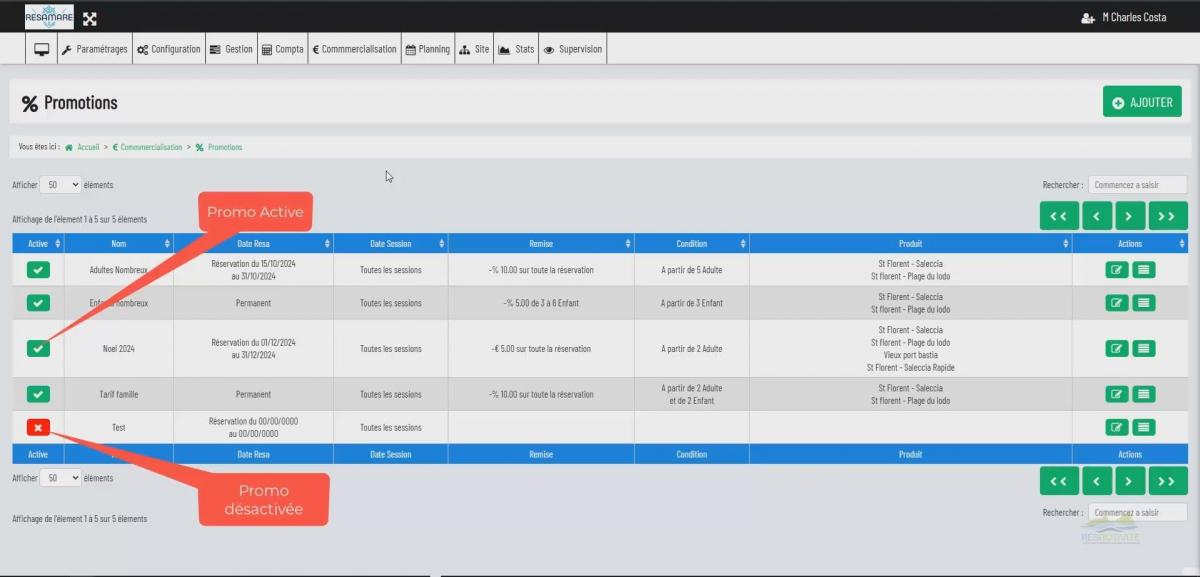Go to next page with bottom pagination
The image size is (1200, 577).
coord(1129,481)
